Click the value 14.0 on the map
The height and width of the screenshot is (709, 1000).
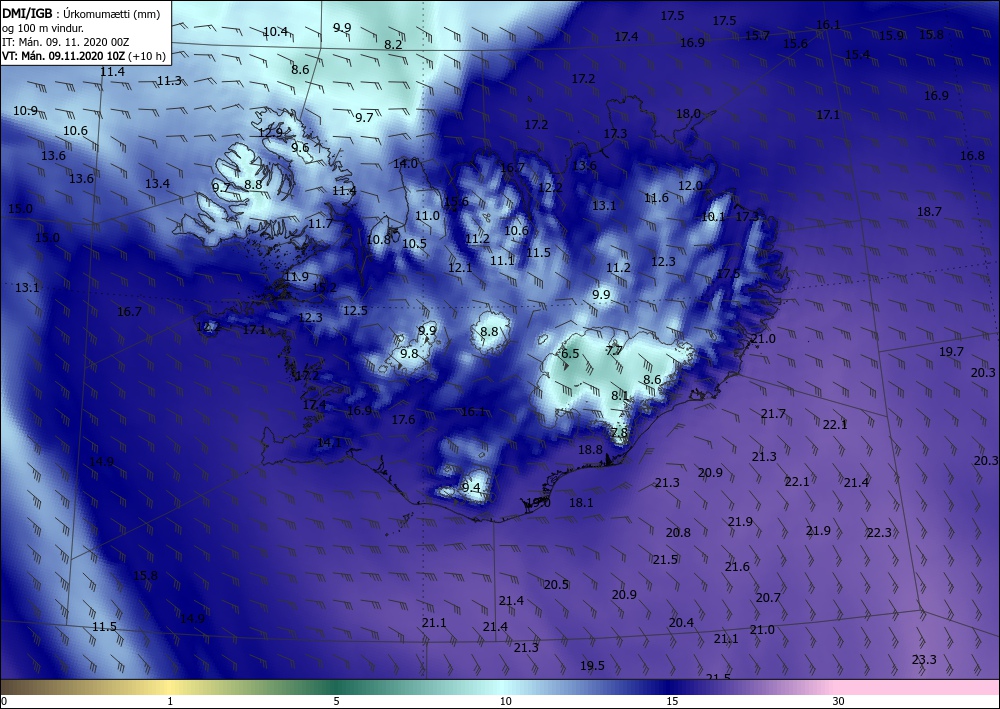pos(405,163)
